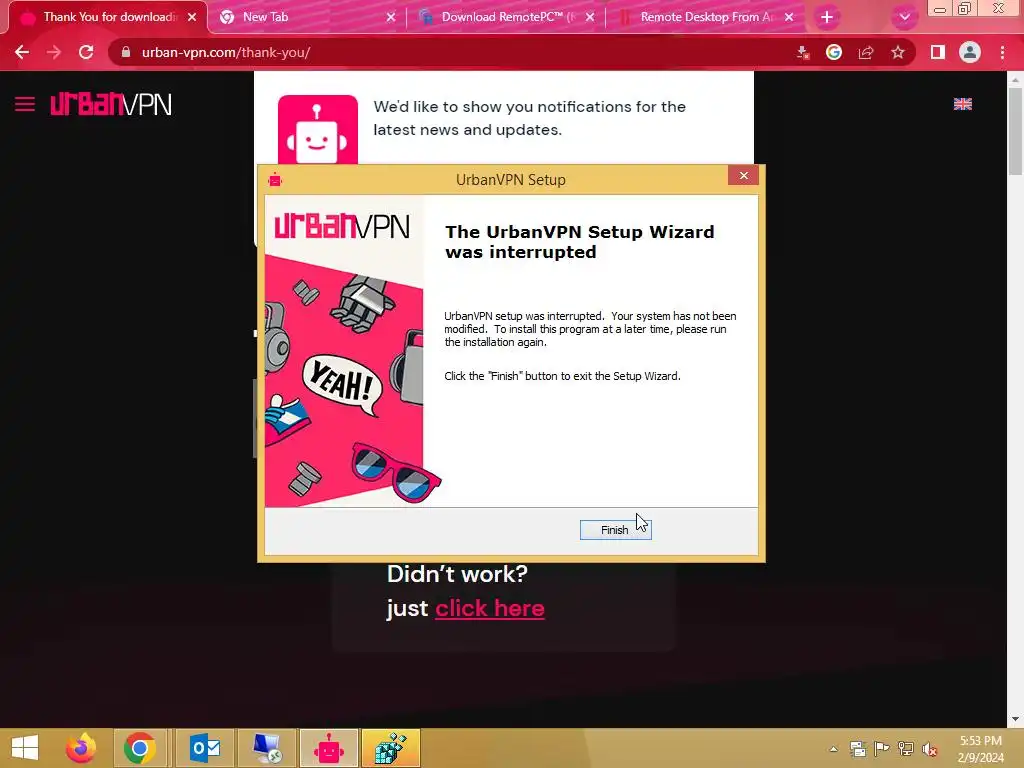Open the taskbar clock and date
The width and height of the screenshot is (1024, 768).
(x=980, y=749)
